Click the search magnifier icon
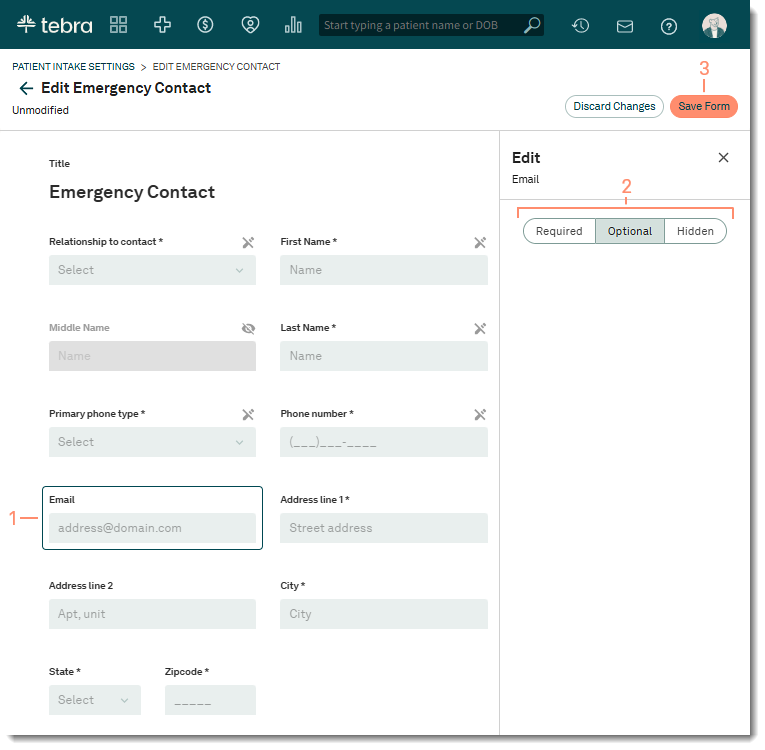Image resolution: width=765 pixels, height=750 pixels. tap(532, 25)
